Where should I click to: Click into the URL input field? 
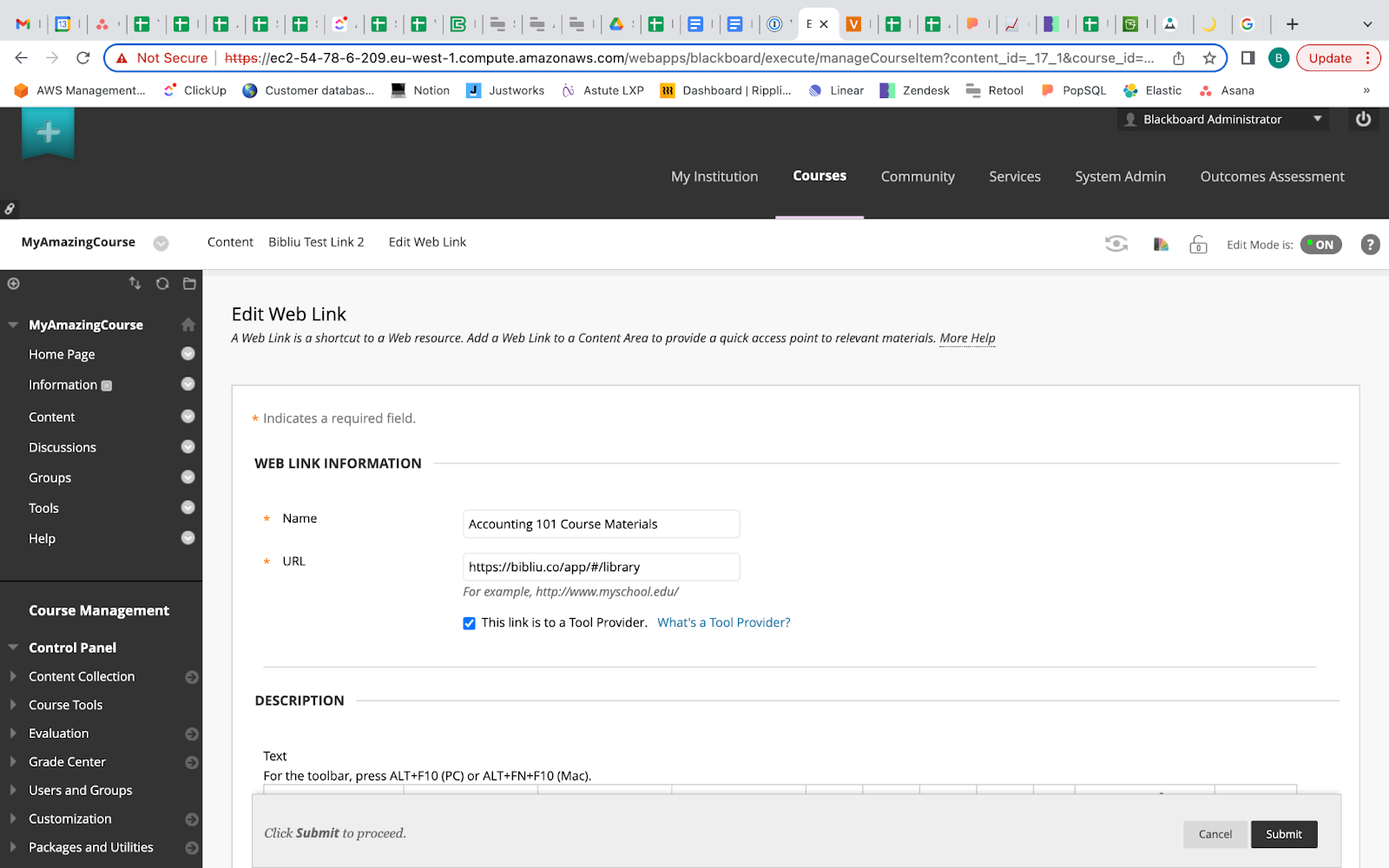tap(601, 567)
